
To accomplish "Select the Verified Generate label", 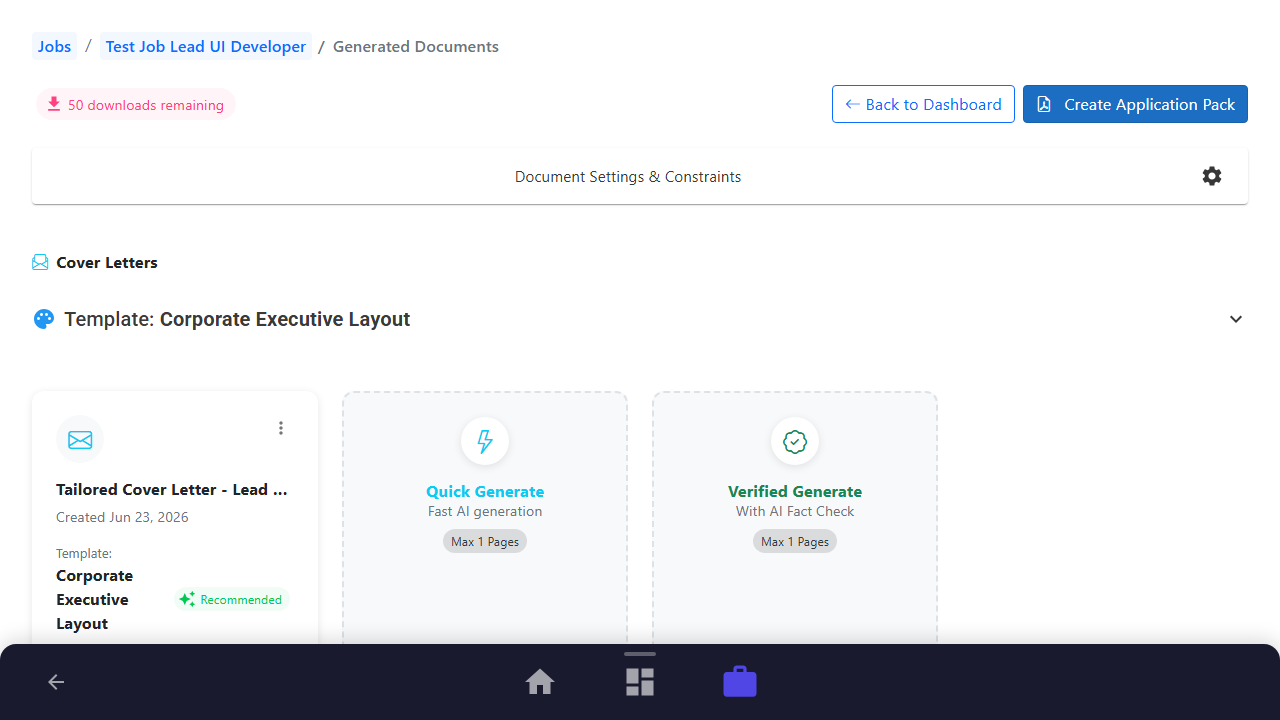I will (x=795, y=491).
